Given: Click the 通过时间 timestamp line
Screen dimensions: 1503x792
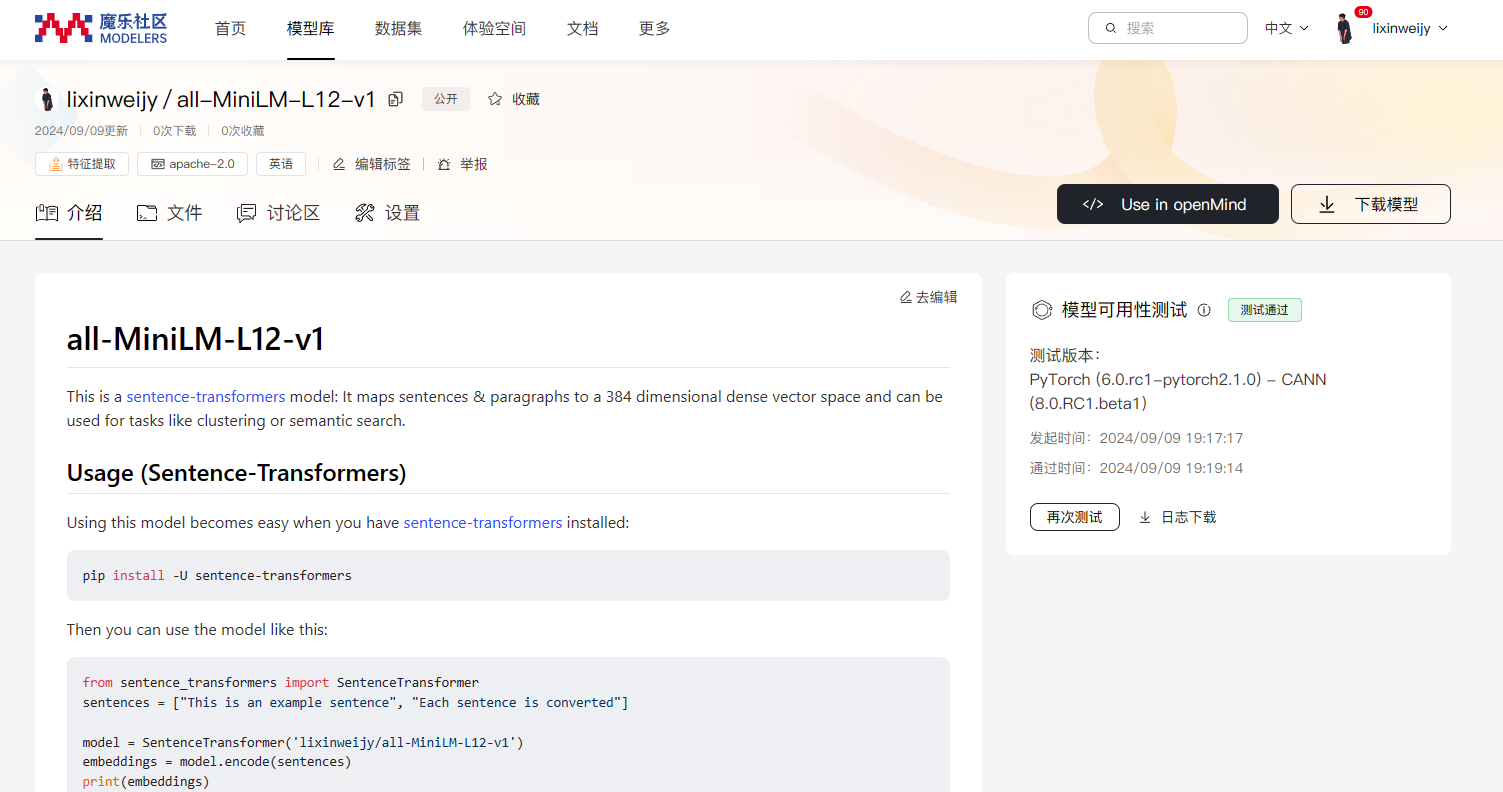Looking at the screenshot, I should click(1137, 468).
